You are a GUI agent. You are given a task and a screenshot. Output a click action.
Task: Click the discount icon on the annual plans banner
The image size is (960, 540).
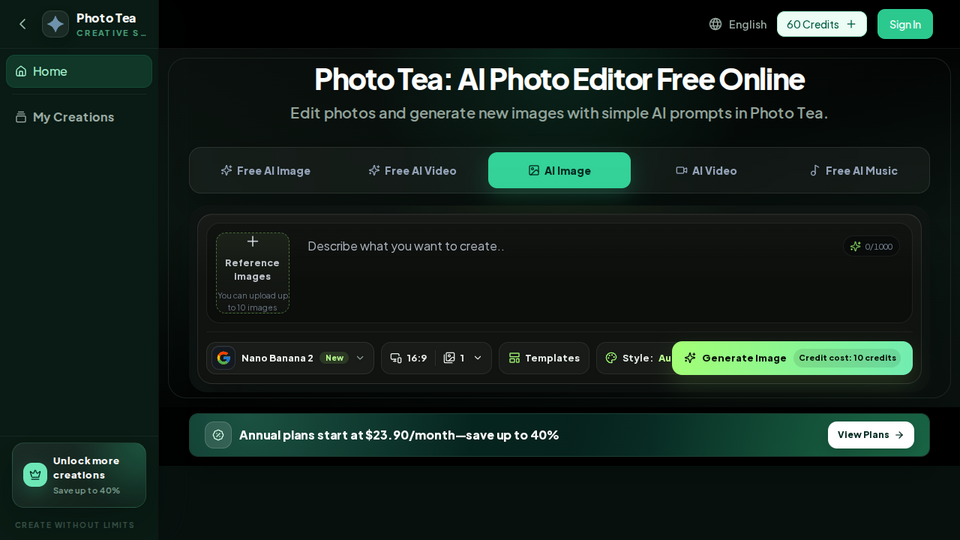tap(218, 435)
